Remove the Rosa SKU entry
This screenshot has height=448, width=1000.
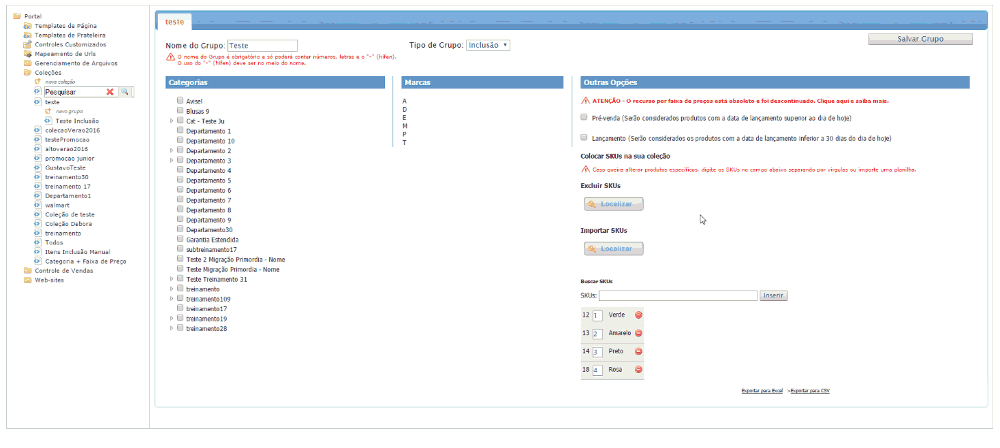[x=639, y=370]
